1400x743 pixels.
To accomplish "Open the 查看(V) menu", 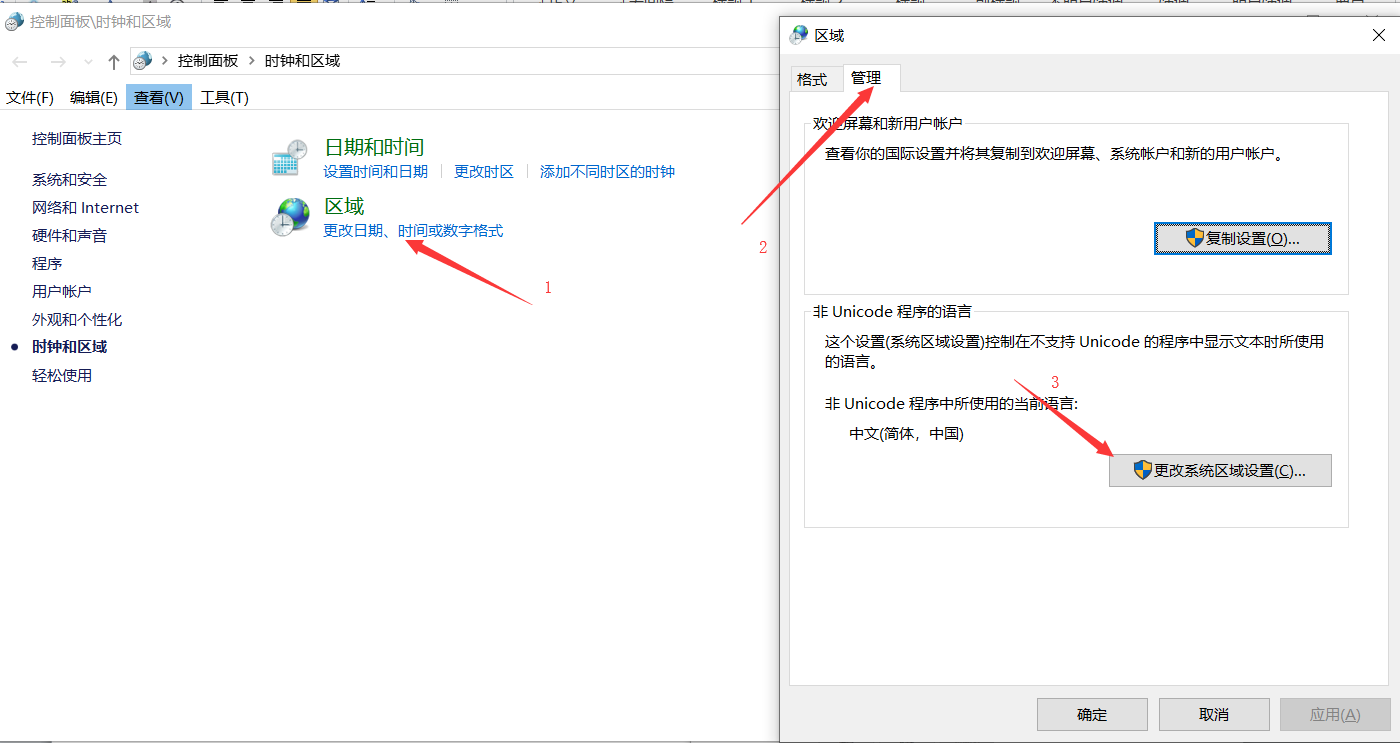I will pos(159,97).
